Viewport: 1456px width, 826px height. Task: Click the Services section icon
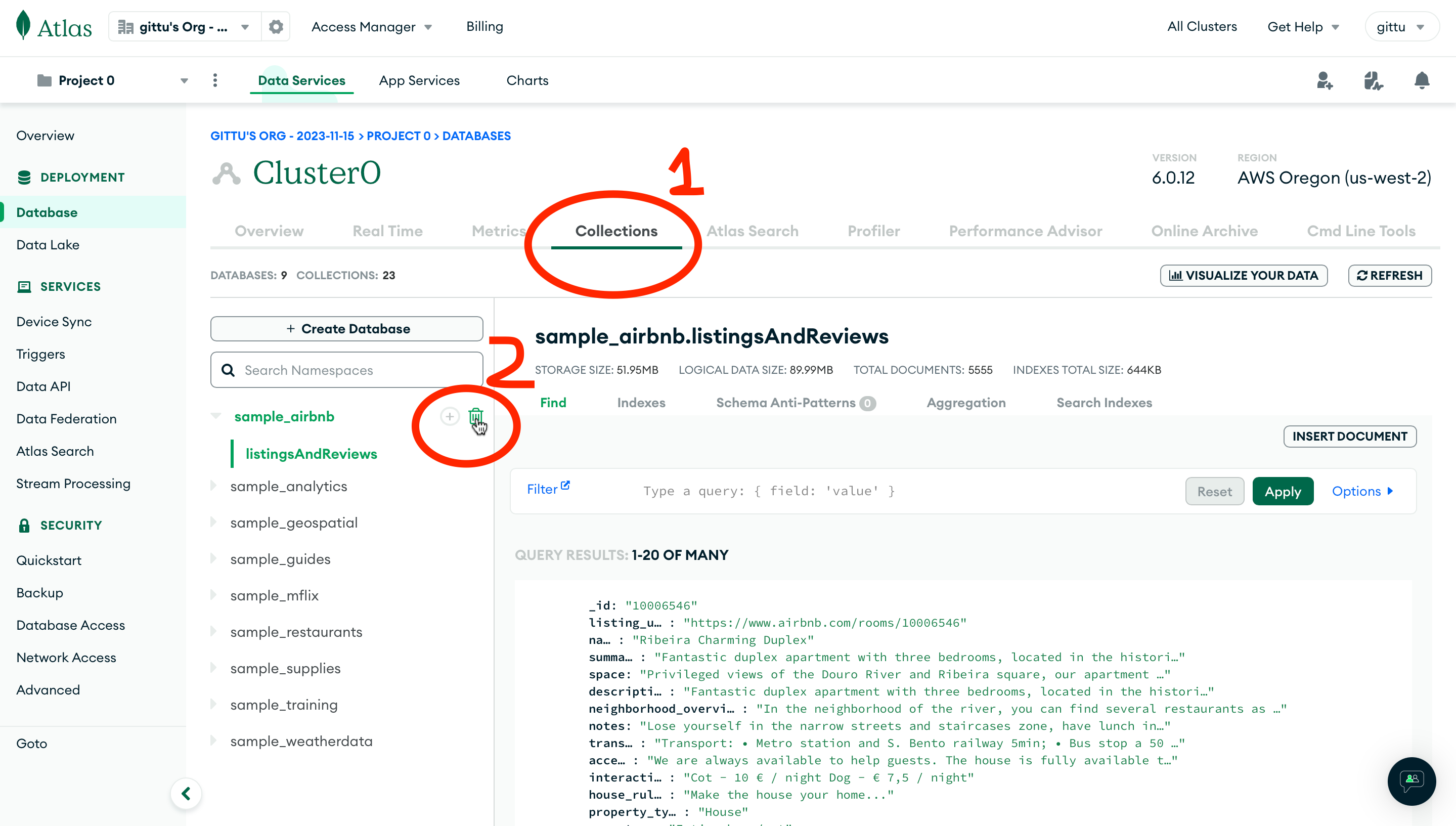tap(24, 286)
